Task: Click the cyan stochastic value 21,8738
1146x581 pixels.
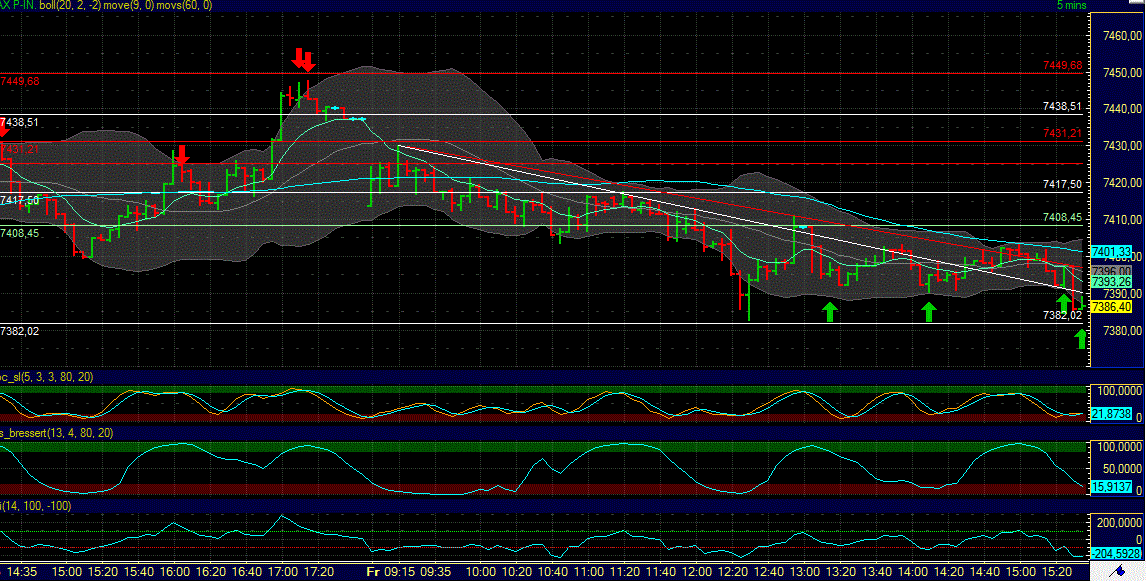Action: 1113,414
